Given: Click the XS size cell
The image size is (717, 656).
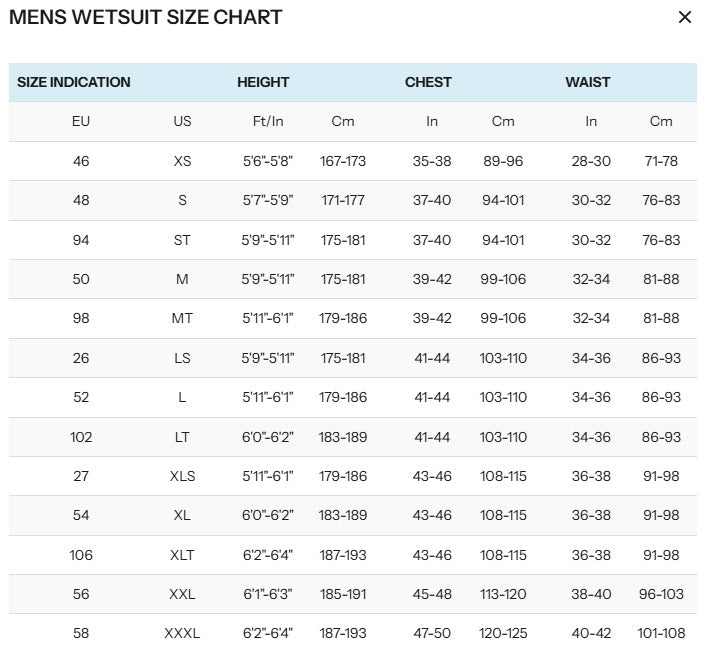Looking at the screenshot, I should pos(182,161).
